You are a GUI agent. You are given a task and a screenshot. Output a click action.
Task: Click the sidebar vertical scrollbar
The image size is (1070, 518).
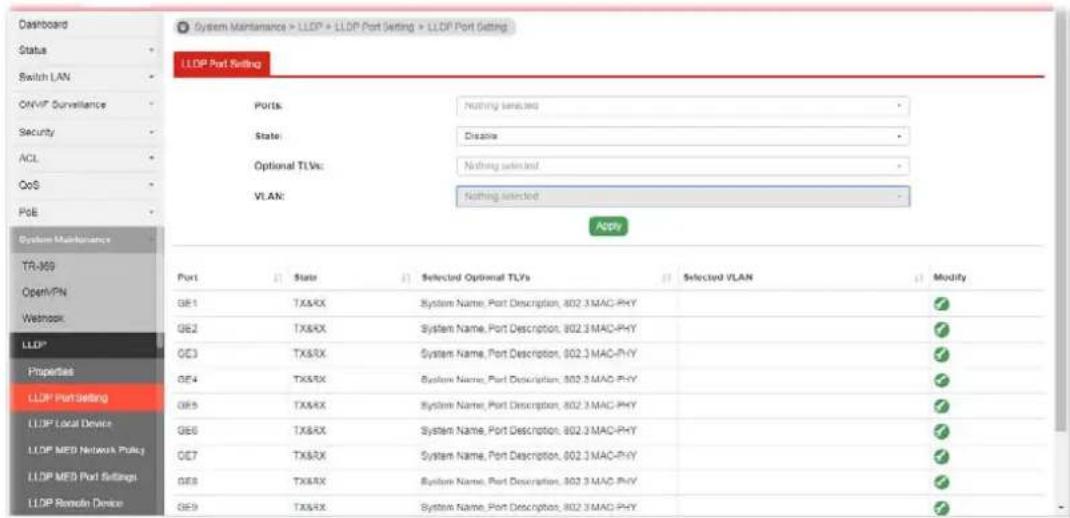[x=160, y=287]
